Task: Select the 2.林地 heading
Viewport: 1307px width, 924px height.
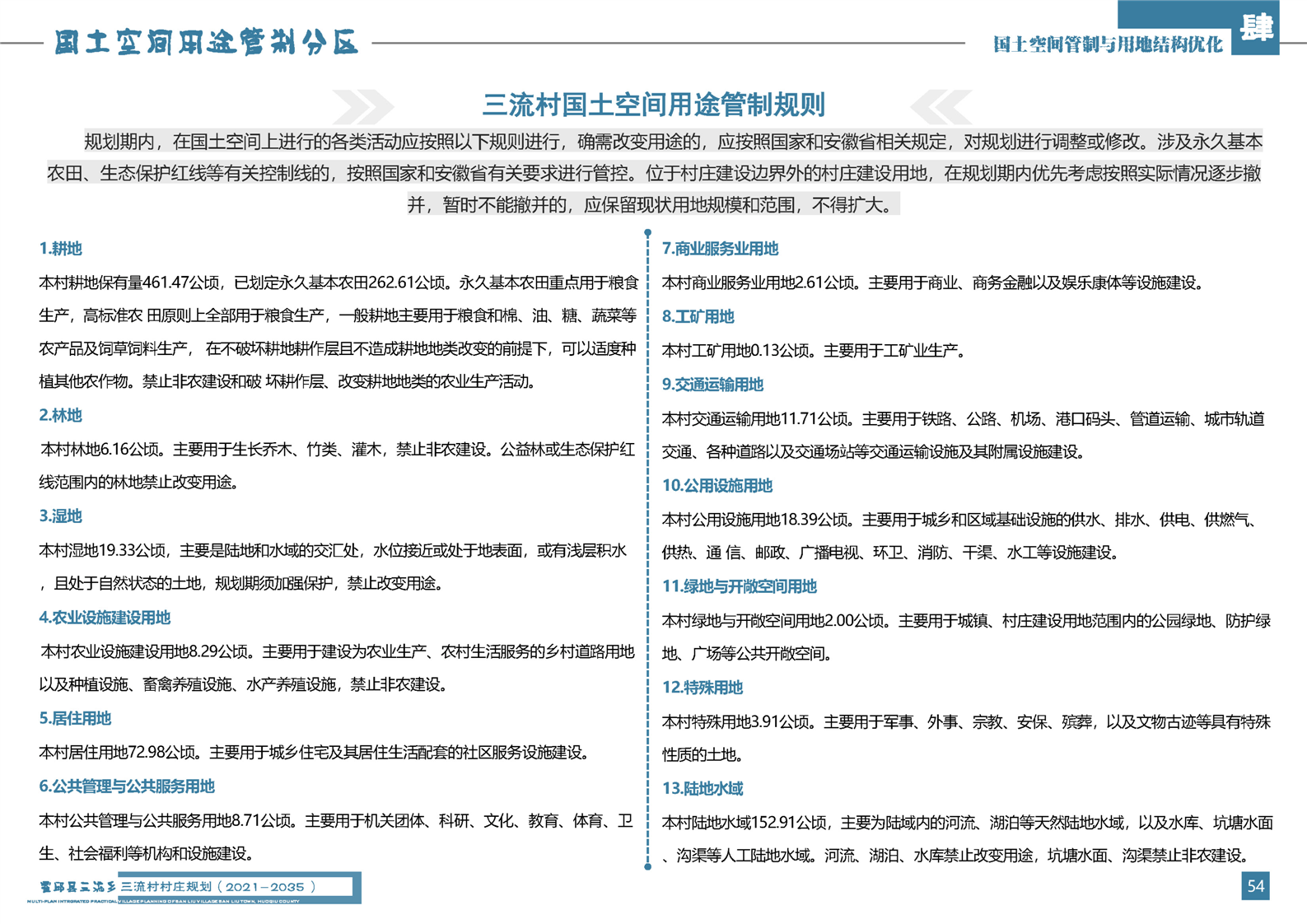Action: (x=61, y=415)
